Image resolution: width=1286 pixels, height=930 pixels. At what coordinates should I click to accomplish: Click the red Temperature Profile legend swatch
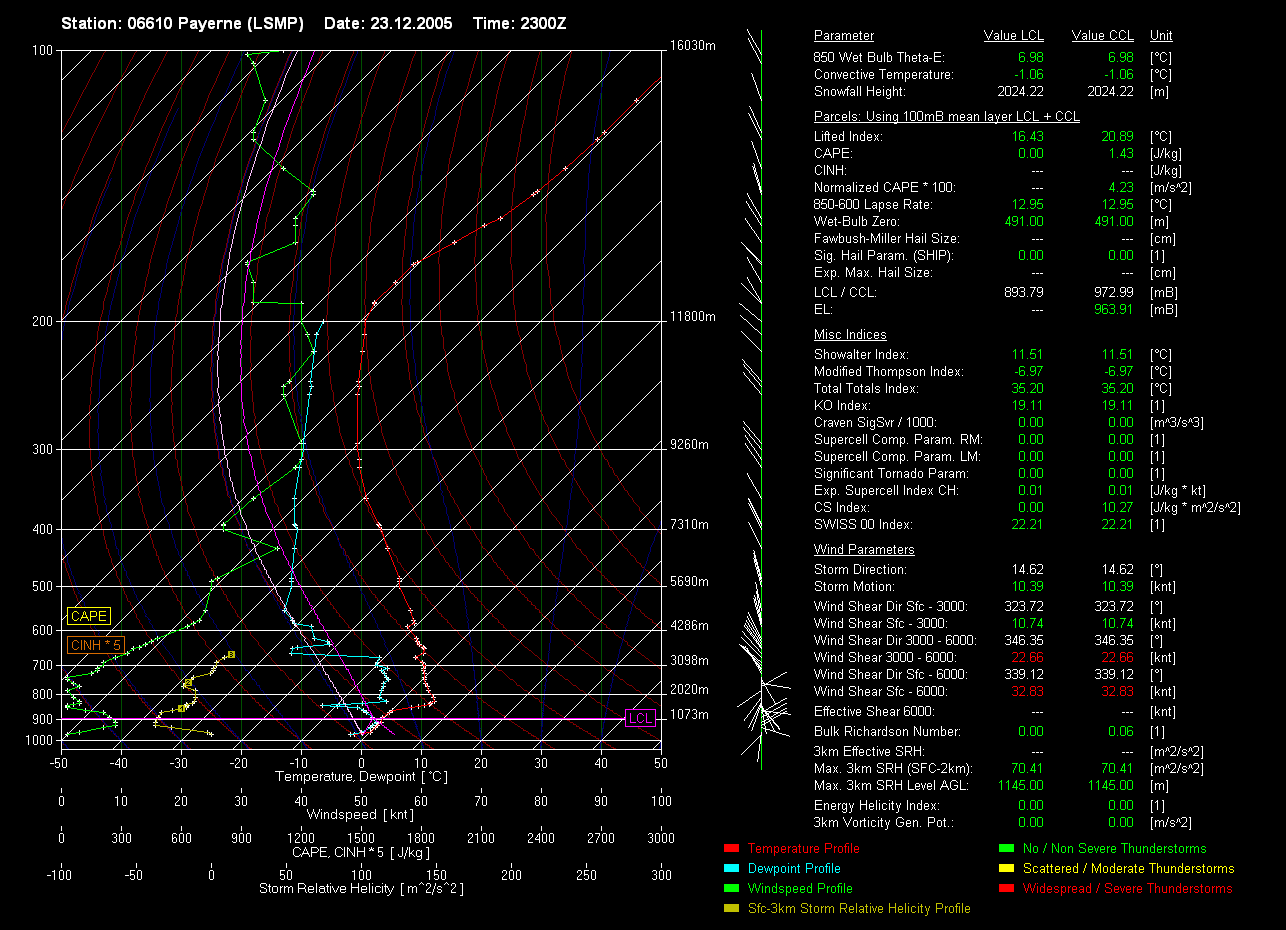coord(729,849)
